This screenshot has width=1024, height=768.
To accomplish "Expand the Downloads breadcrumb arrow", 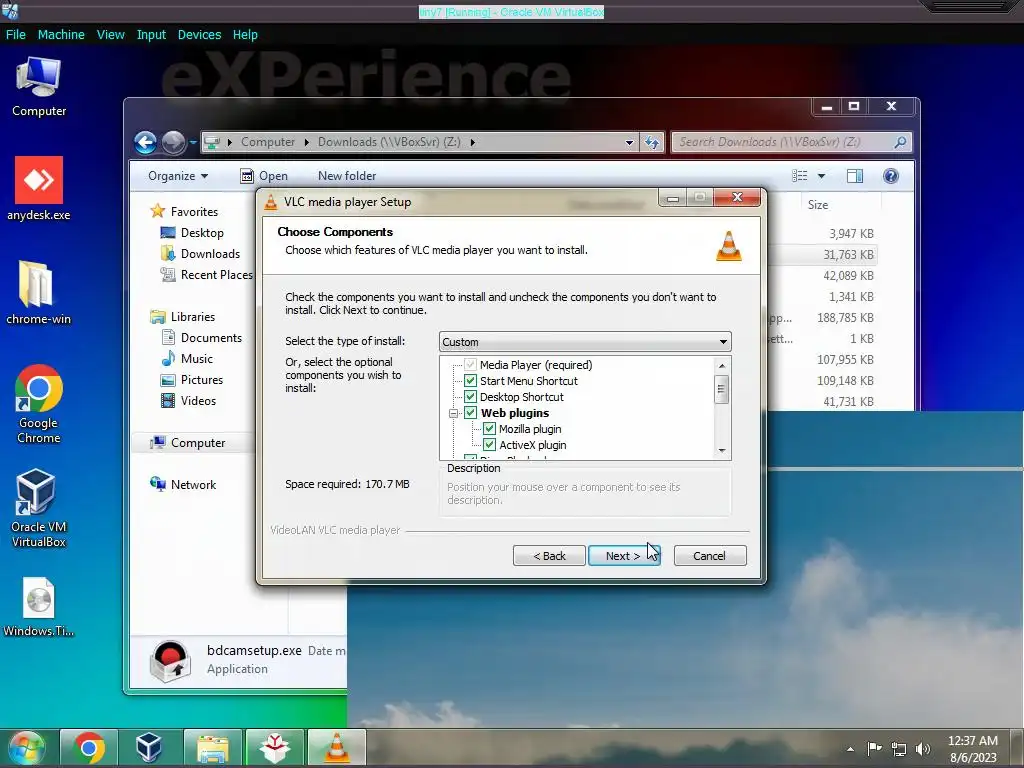I will click(x=472, y=142).
